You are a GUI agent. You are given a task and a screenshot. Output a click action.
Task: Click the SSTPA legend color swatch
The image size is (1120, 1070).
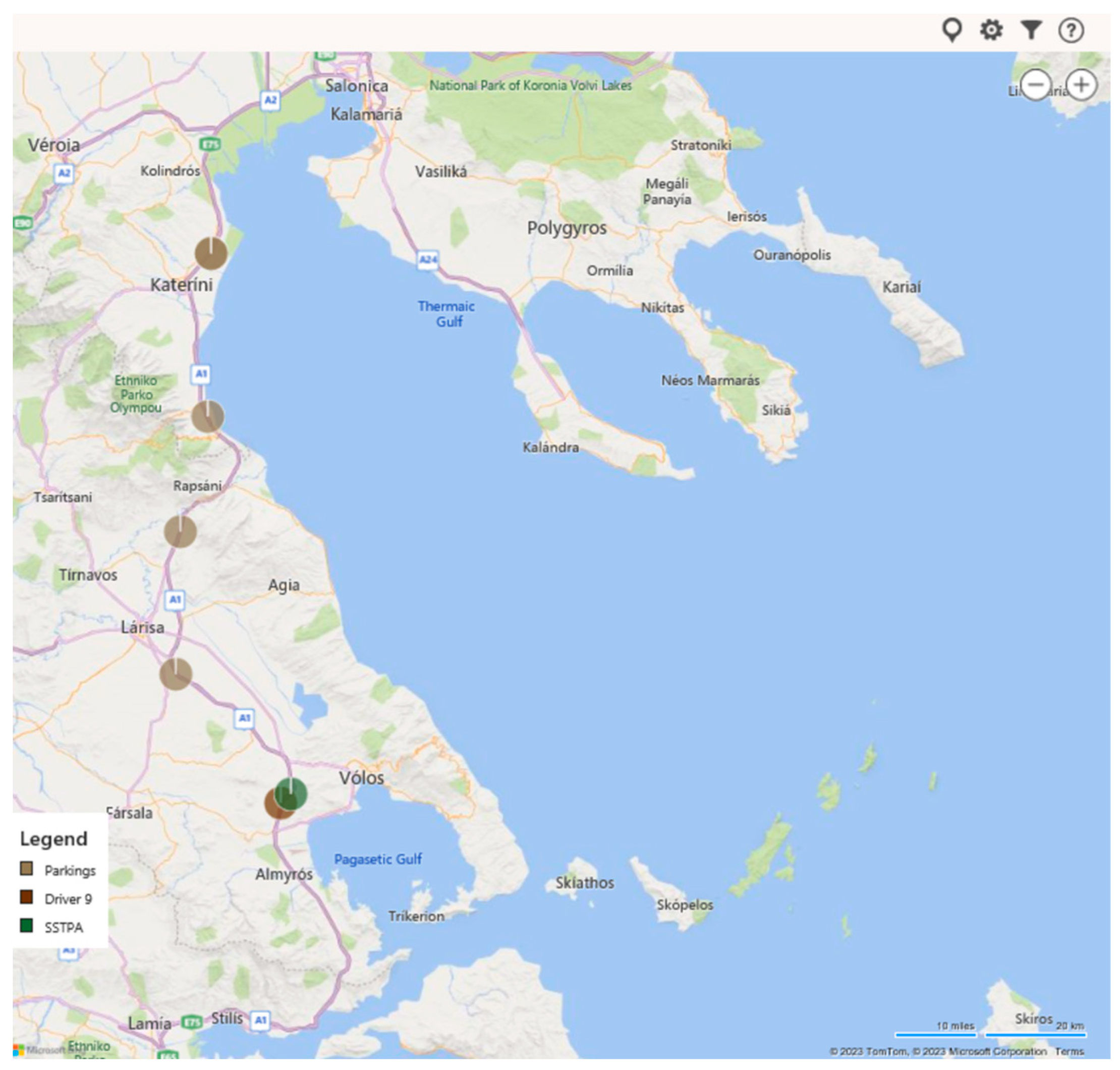click(x=26, y=925)
